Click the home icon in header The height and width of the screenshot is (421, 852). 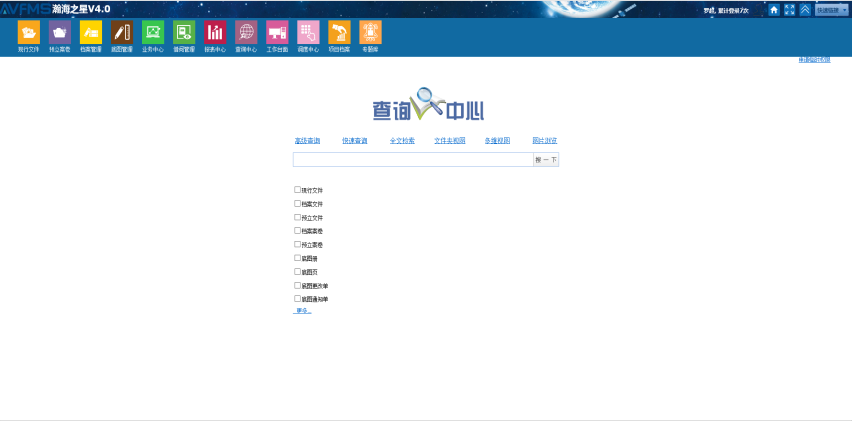tap(774, 10)
